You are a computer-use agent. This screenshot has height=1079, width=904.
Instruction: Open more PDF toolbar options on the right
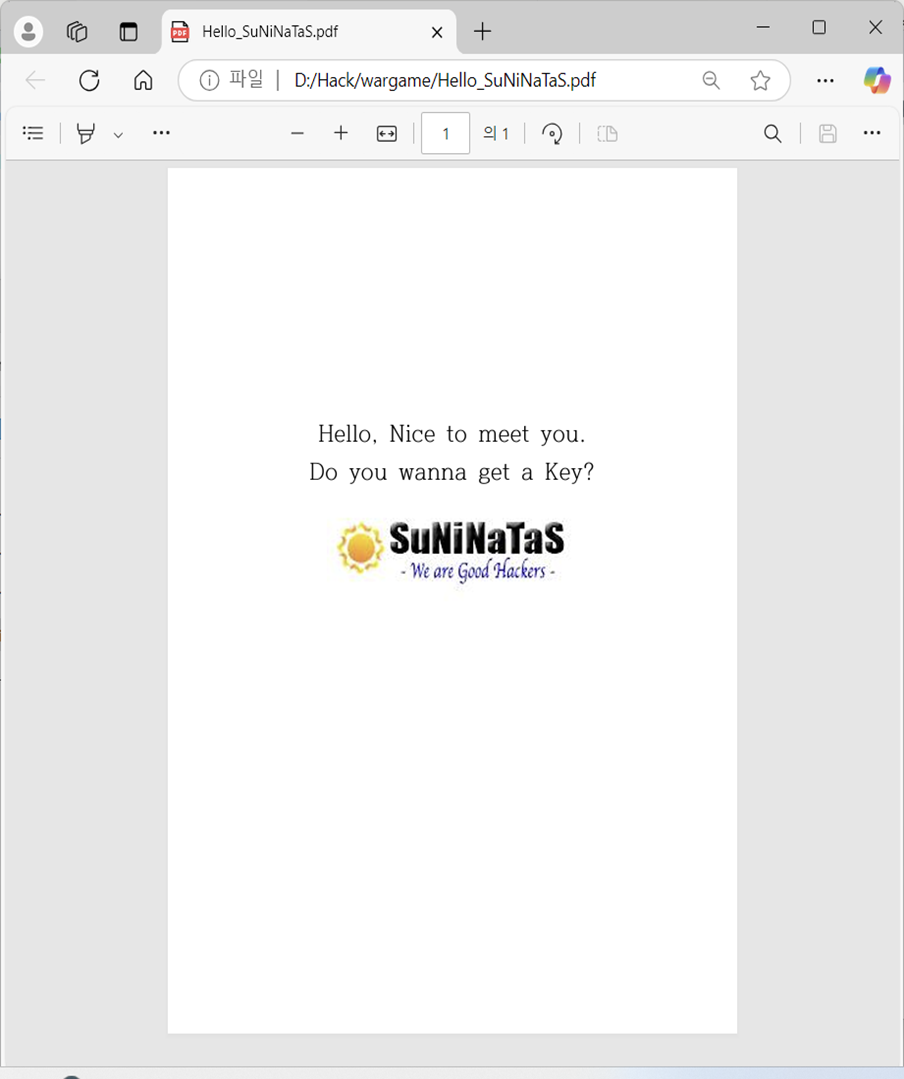click(x=872, y=133)
